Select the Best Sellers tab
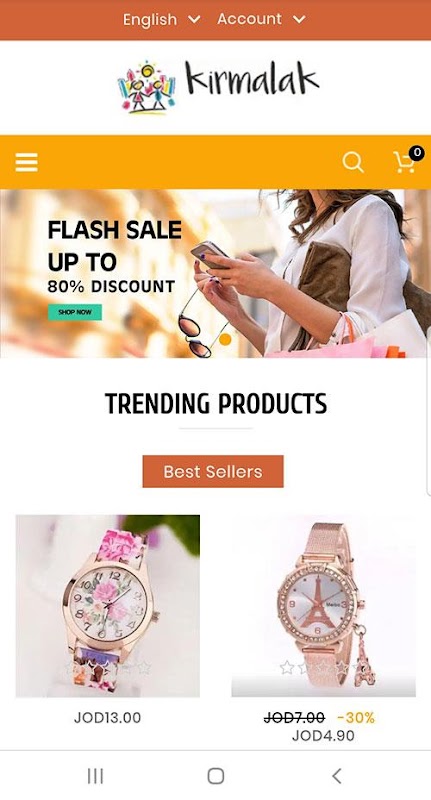The width and height of the screenshot is (431, 800). pyautogui.click(x=213, y=471)
